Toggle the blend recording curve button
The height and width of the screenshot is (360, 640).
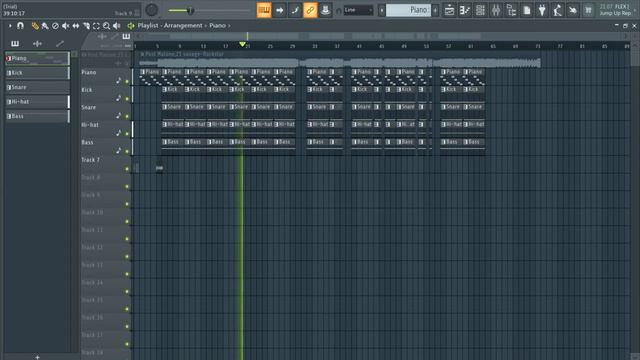tap(295, 10)
